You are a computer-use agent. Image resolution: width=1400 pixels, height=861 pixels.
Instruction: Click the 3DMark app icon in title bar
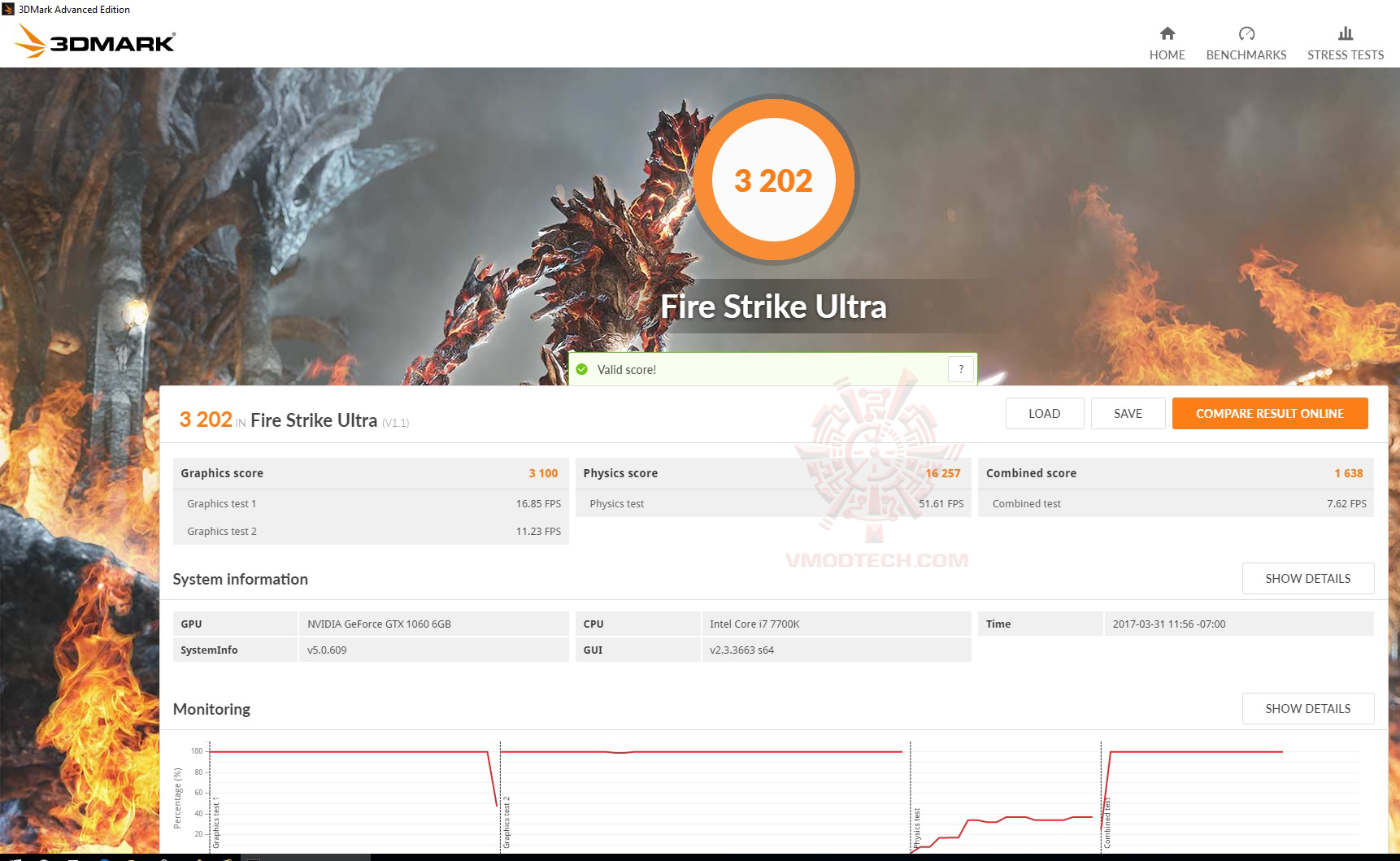pos(8,10)
